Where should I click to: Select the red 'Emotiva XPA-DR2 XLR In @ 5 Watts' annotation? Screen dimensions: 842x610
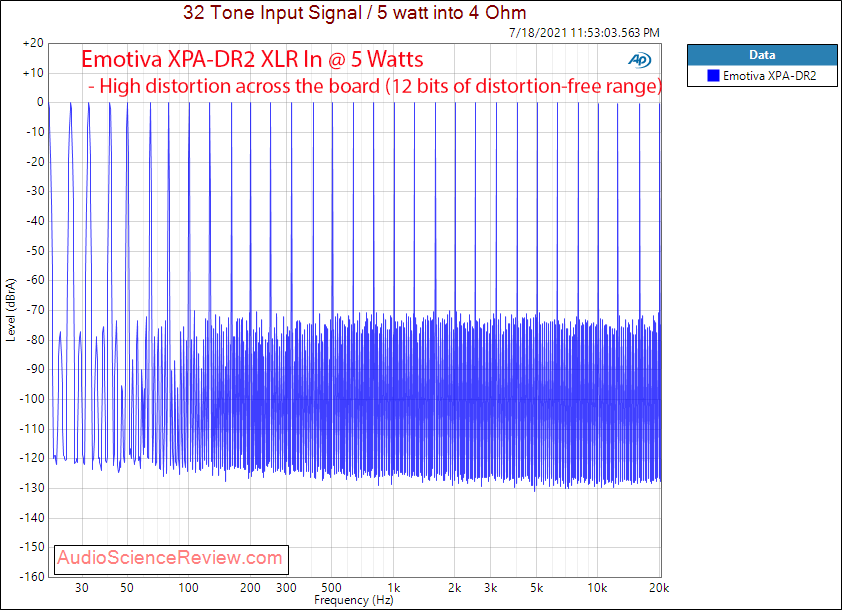tap(252, 59)
